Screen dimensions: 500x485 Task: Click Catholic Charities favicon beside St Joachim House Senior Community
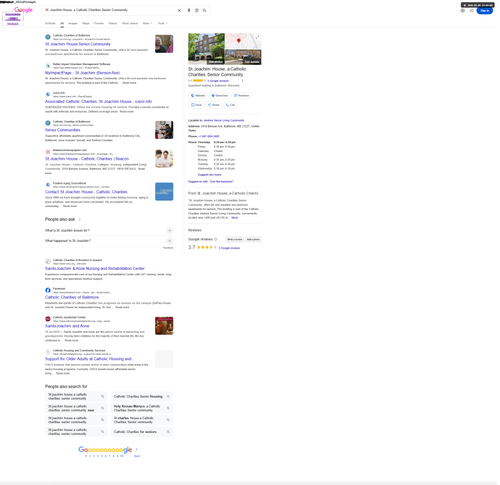pyautogui.click(x=48, y=37)
